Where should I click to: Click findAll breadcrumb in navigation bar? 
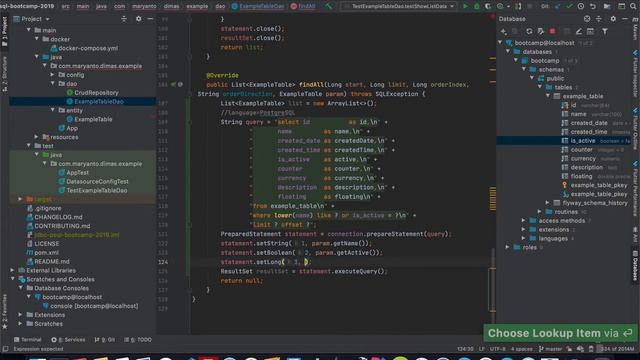(303, 6)
